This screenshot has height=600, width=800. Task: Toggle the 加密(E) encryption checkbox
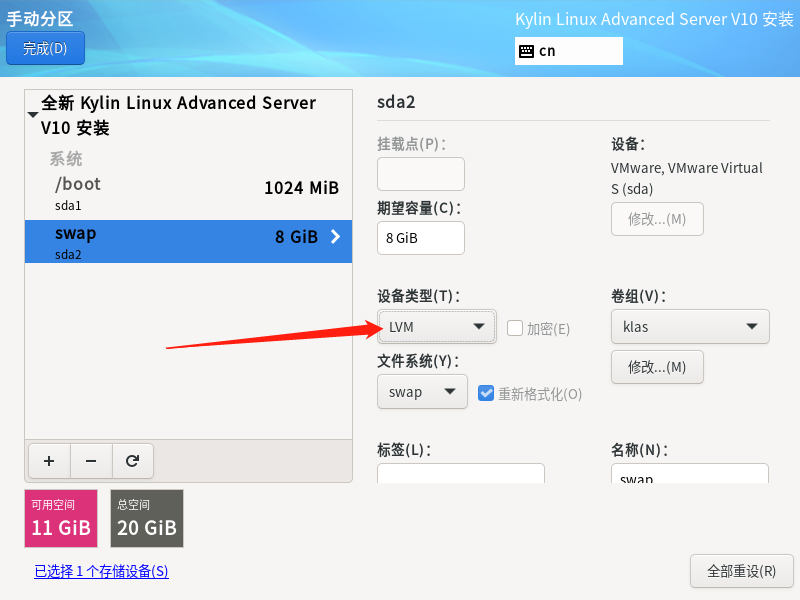[x=515, y=328]
